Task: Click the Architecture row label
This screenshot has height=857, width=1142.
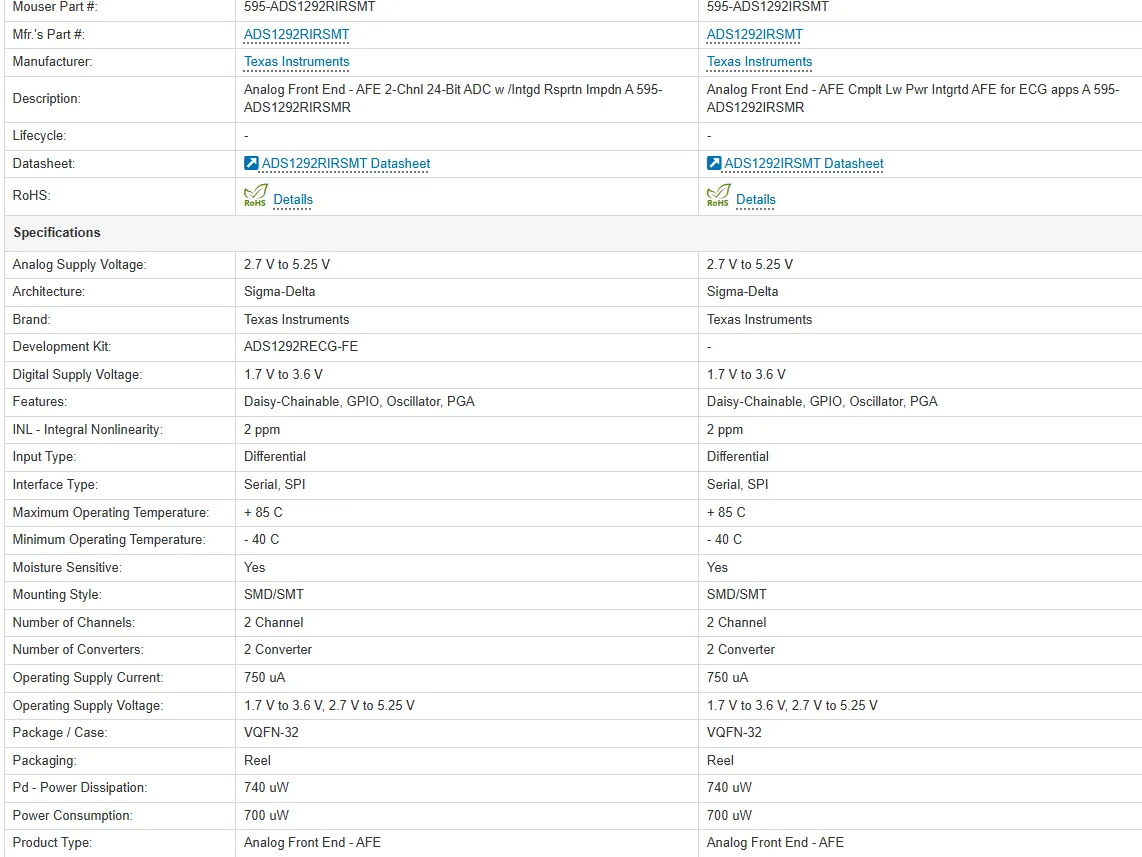Action: (49, 292)
